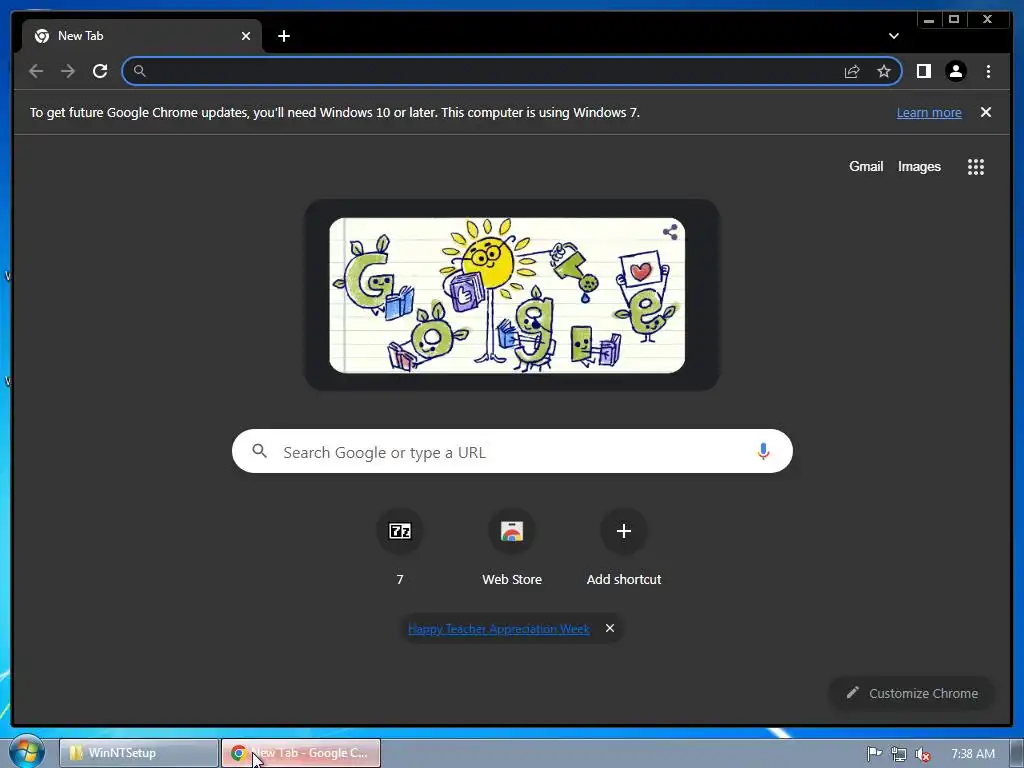Screen dimensions: 1024x768
Task: Start voice search with the microphone
Action: pos(763,451)
